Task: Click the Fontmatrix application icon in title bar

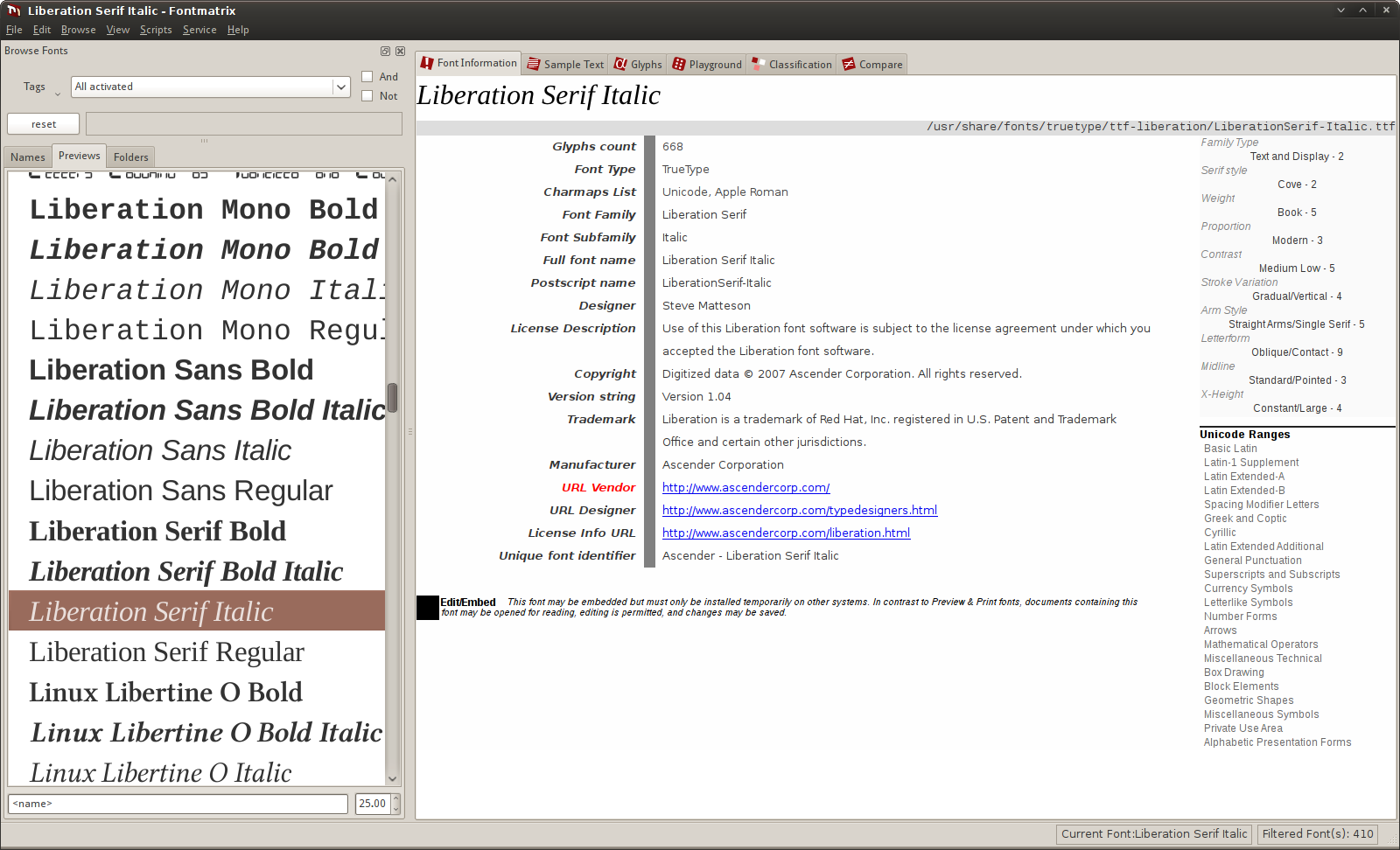Action: pos(13,10)
